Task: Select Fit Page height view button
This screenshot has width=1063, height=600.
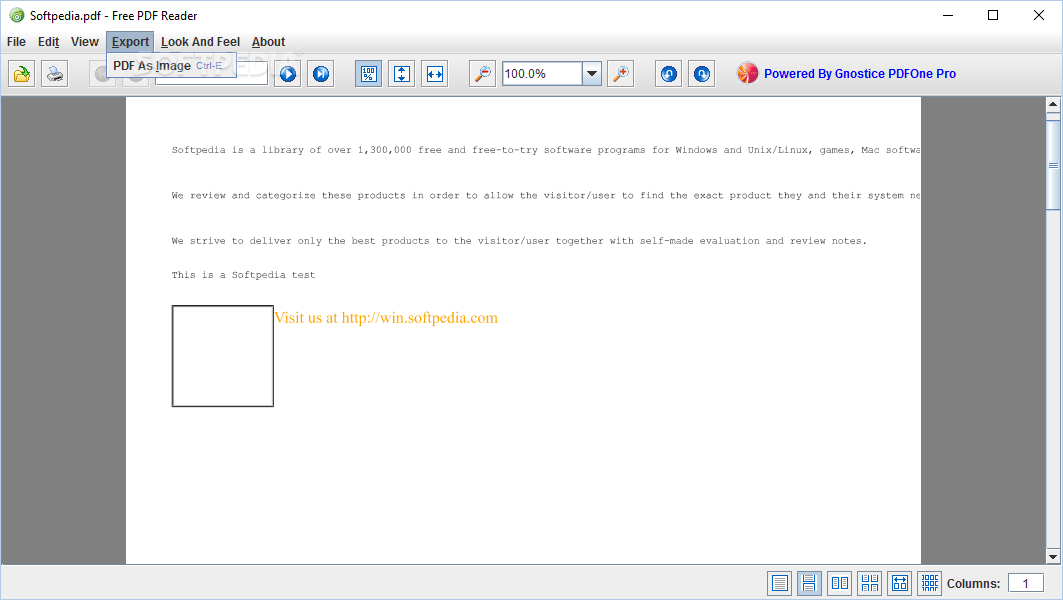Action: (402, 74)
